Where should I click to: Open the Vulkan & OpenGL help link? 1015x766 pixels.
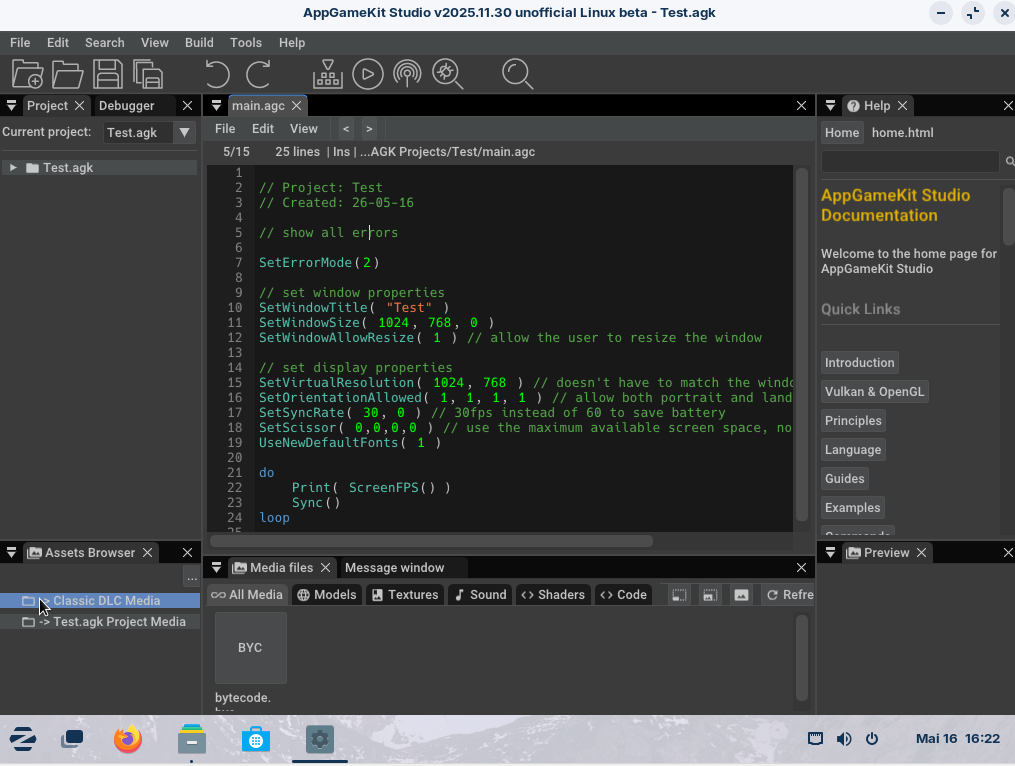[875, 392]
